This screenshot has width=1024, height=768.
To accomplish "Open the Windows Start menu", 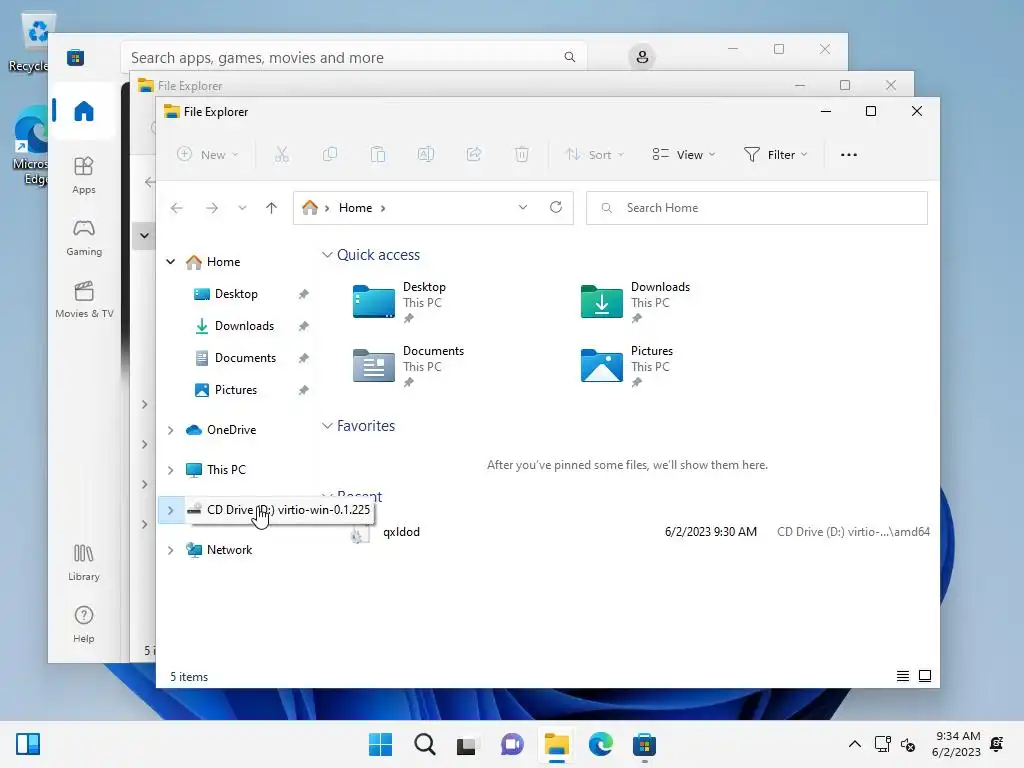I will point(380,744).
